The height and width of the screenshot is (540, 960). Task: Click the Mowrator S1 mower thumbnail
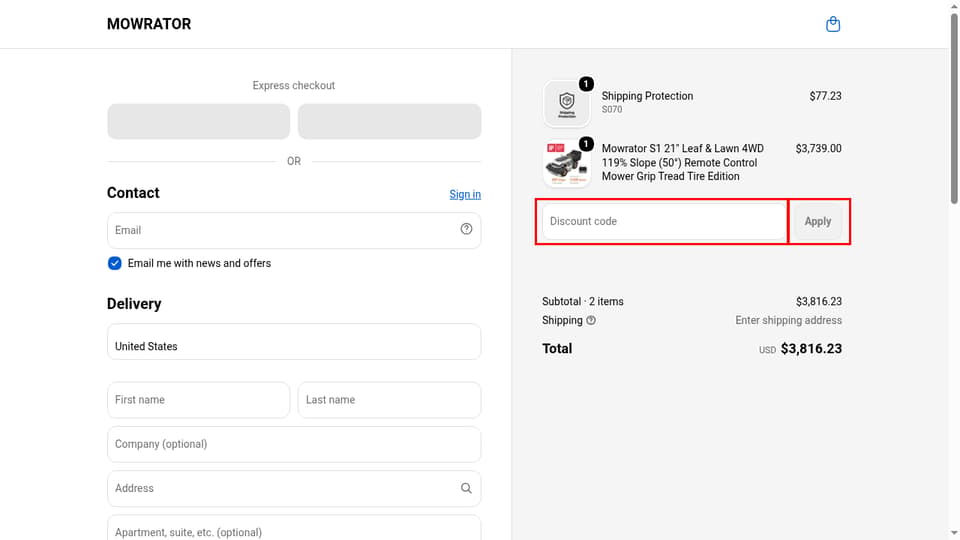[567, 162]
